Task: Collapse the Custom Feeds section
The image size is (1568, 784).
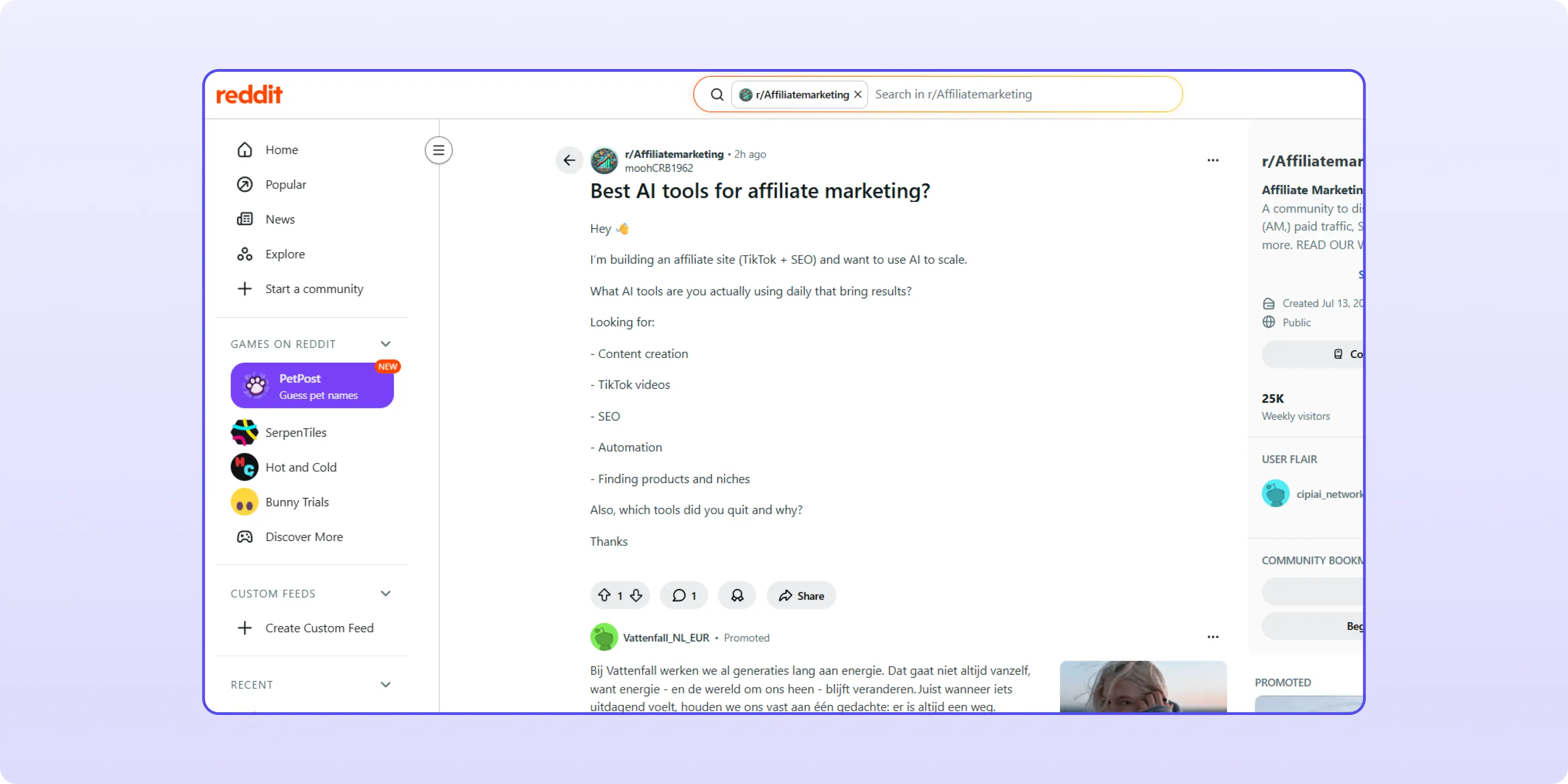Action: 385,594
